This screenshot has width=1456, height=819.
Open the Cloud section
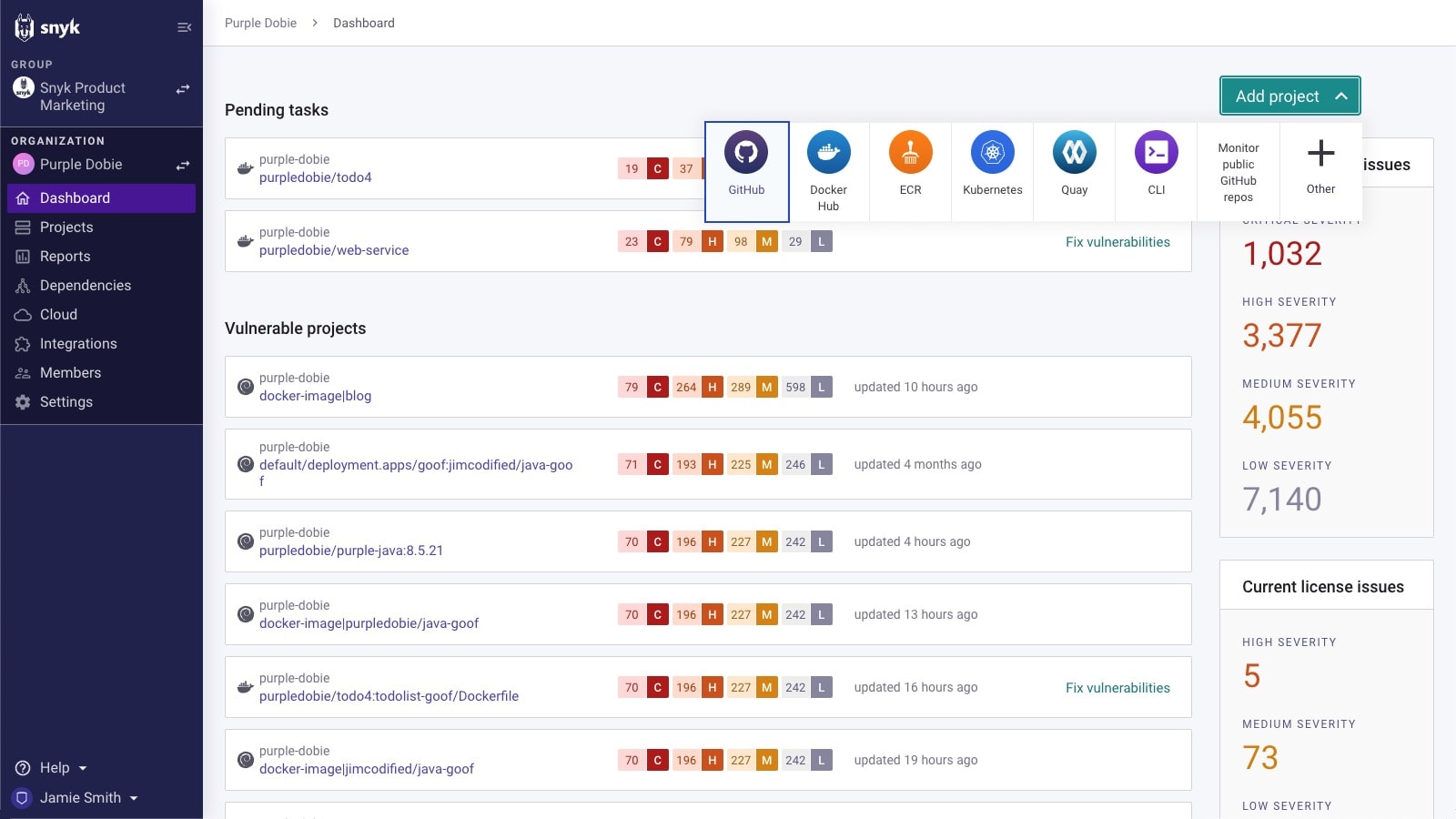[101, 315]
